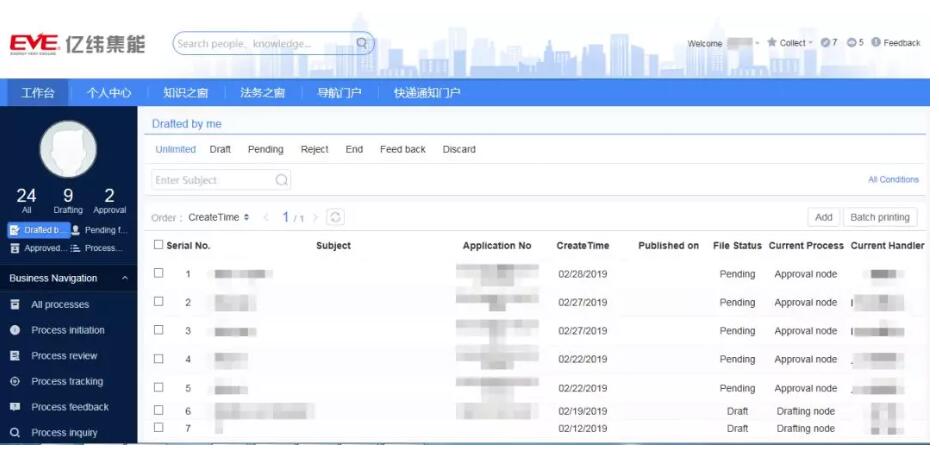Go to next page arrow
939x453 pixels.
point(316,217)
